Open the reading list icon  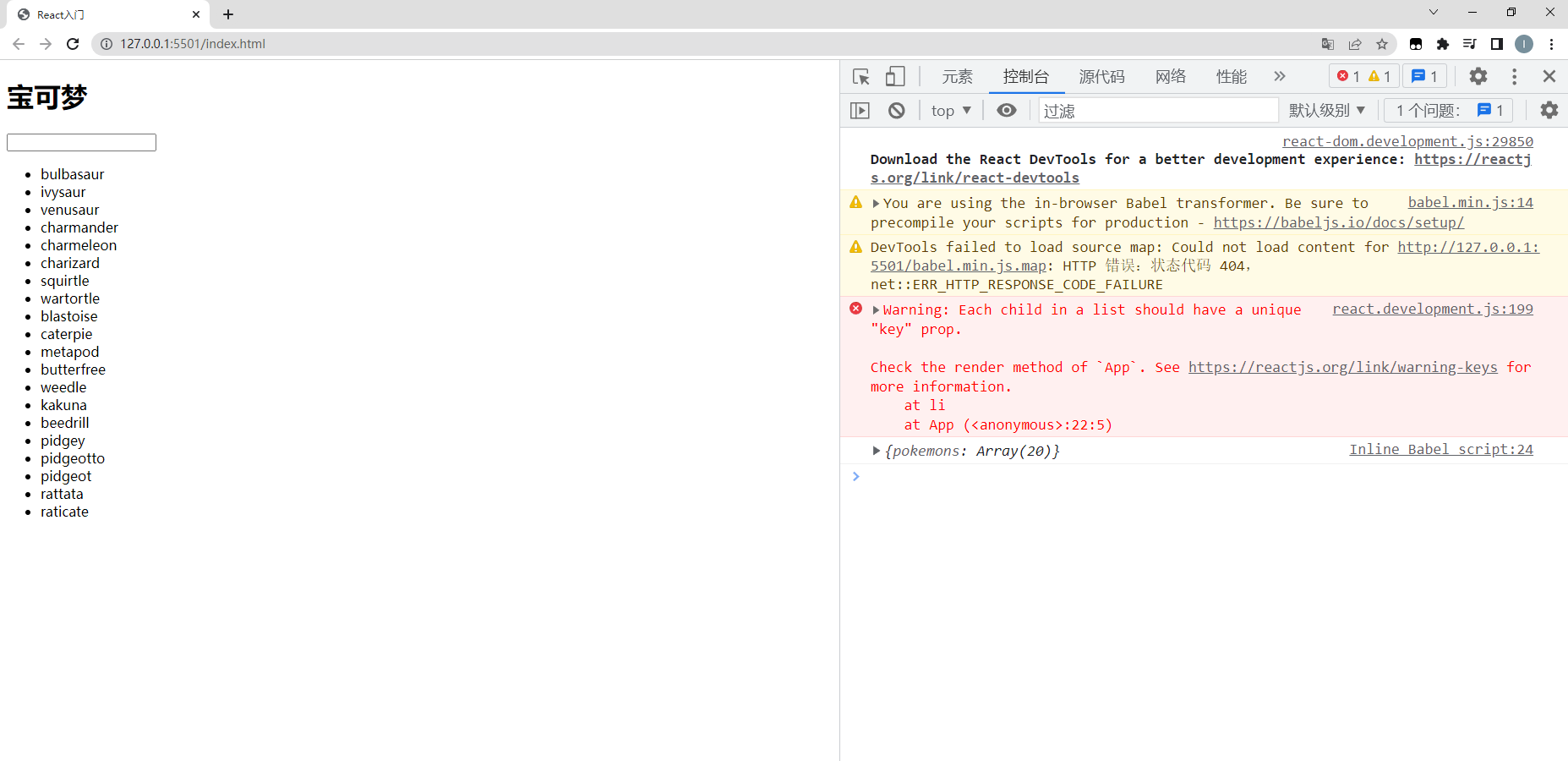click(1470, 44)
